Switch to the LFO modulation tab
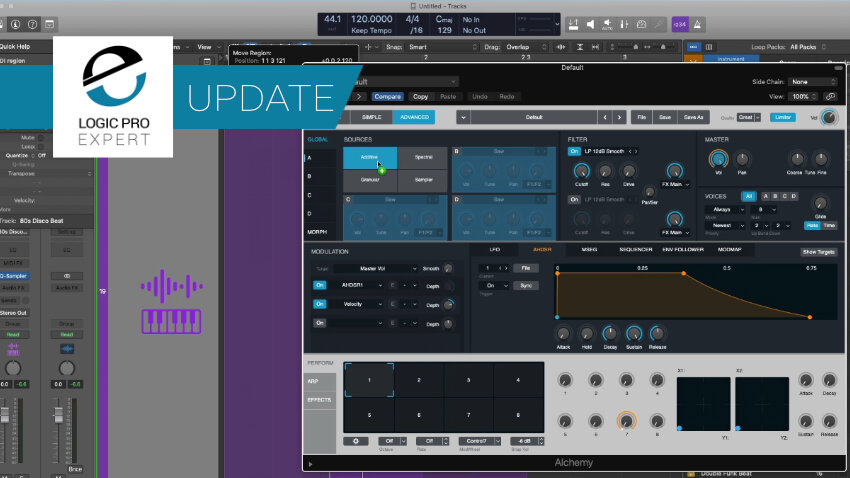 [495, 250]
